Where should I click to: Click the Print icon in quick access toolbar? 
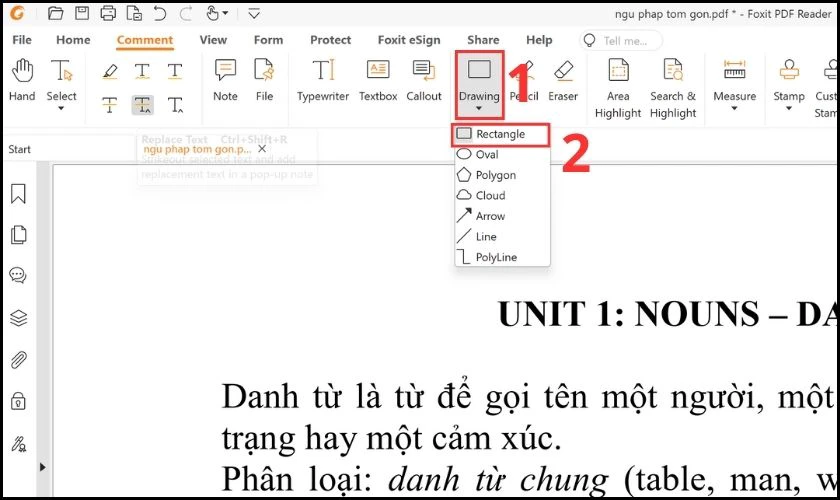[x=108, y=13]
